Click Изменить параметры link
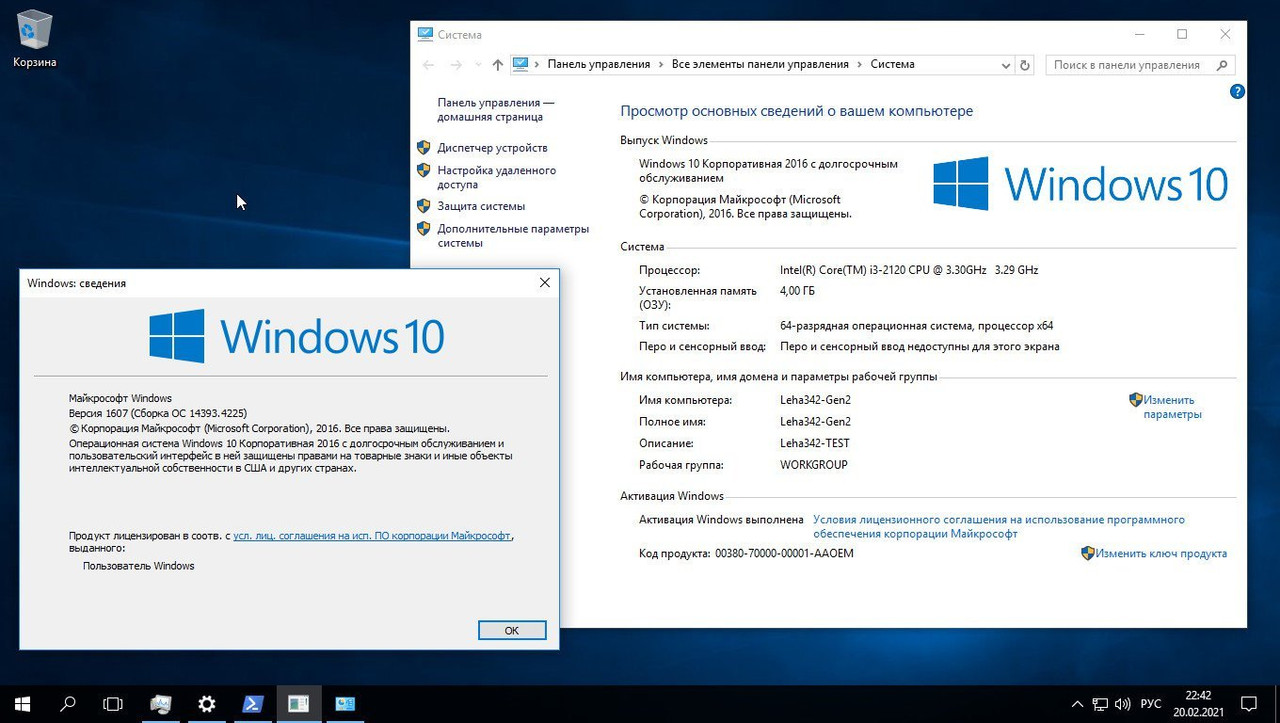This screenshot has width=1280, height=723. pos(1172,407)
